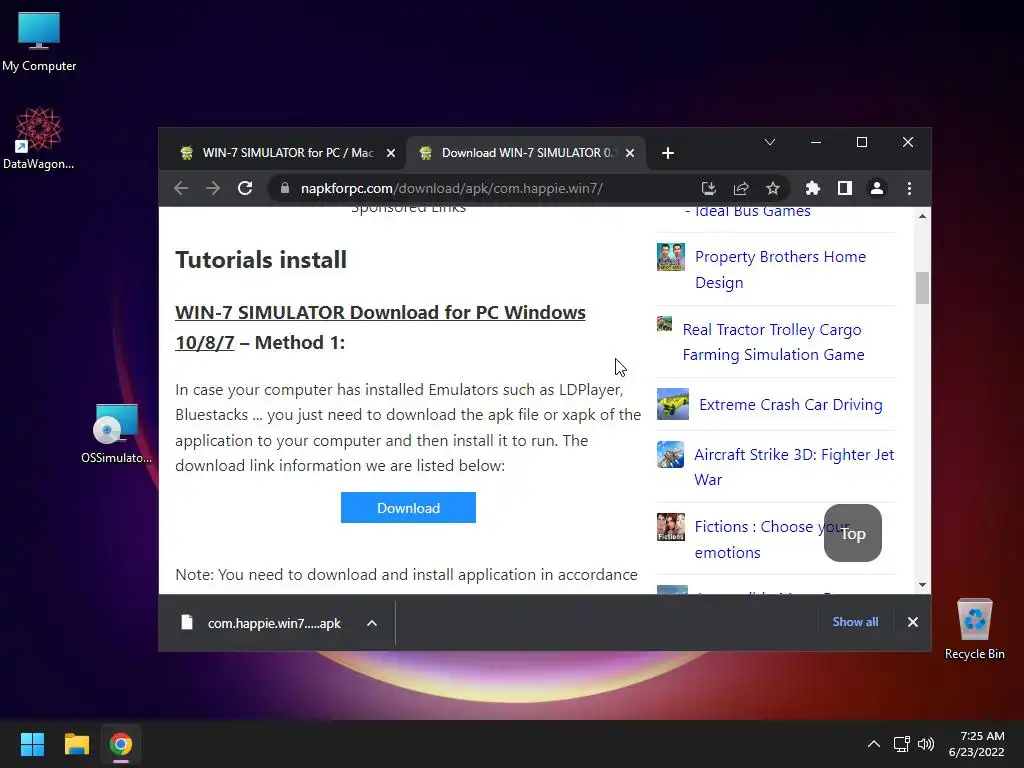
Task: Click the install app icon in address bar
Action: [709, 189]
